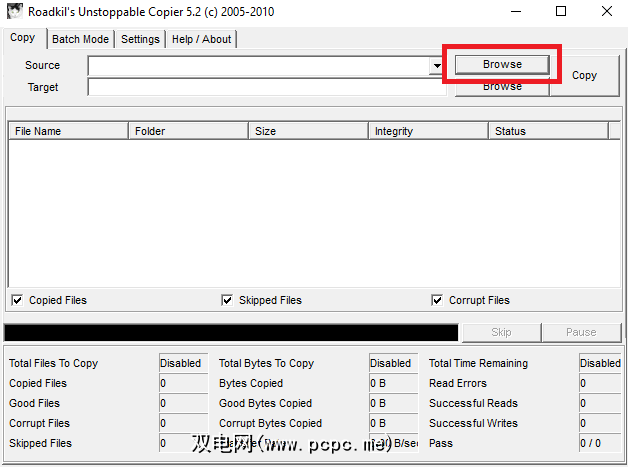
Task: Open the Batch Mode tab
Action: (x=81, y=39)
